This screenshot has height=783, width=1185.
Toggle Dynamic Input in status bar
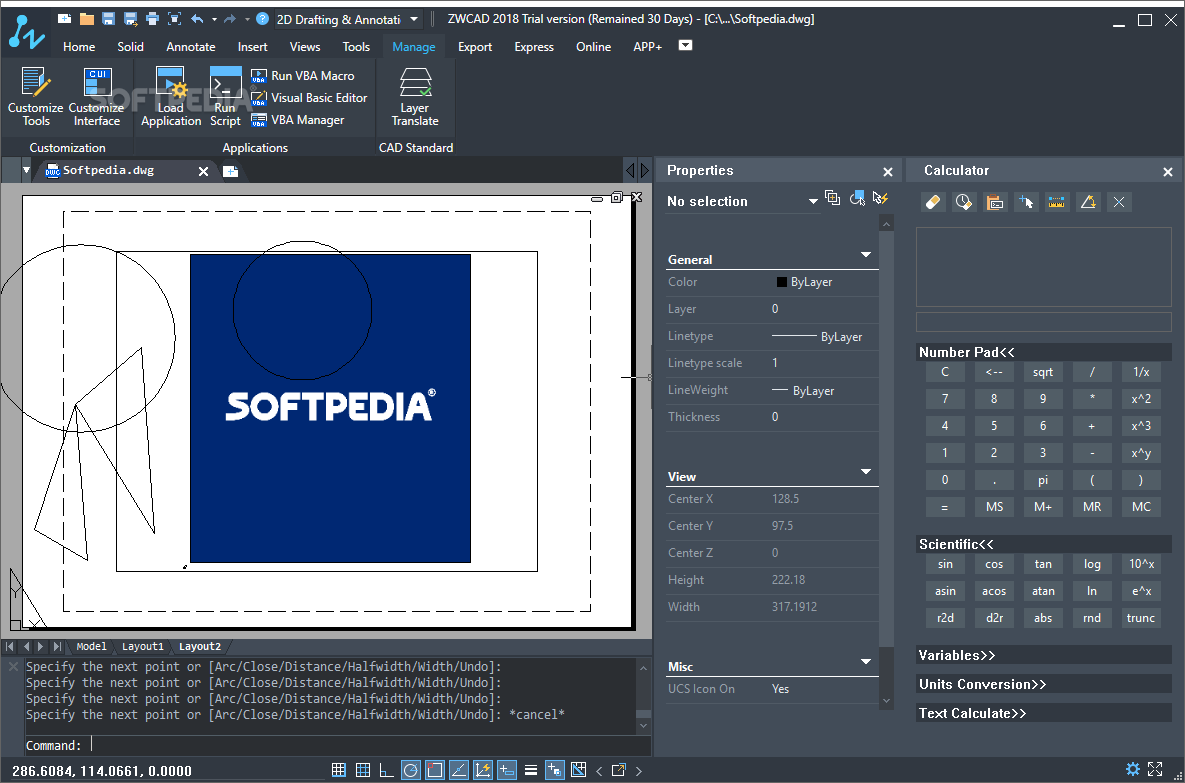(x=507, y=770)
